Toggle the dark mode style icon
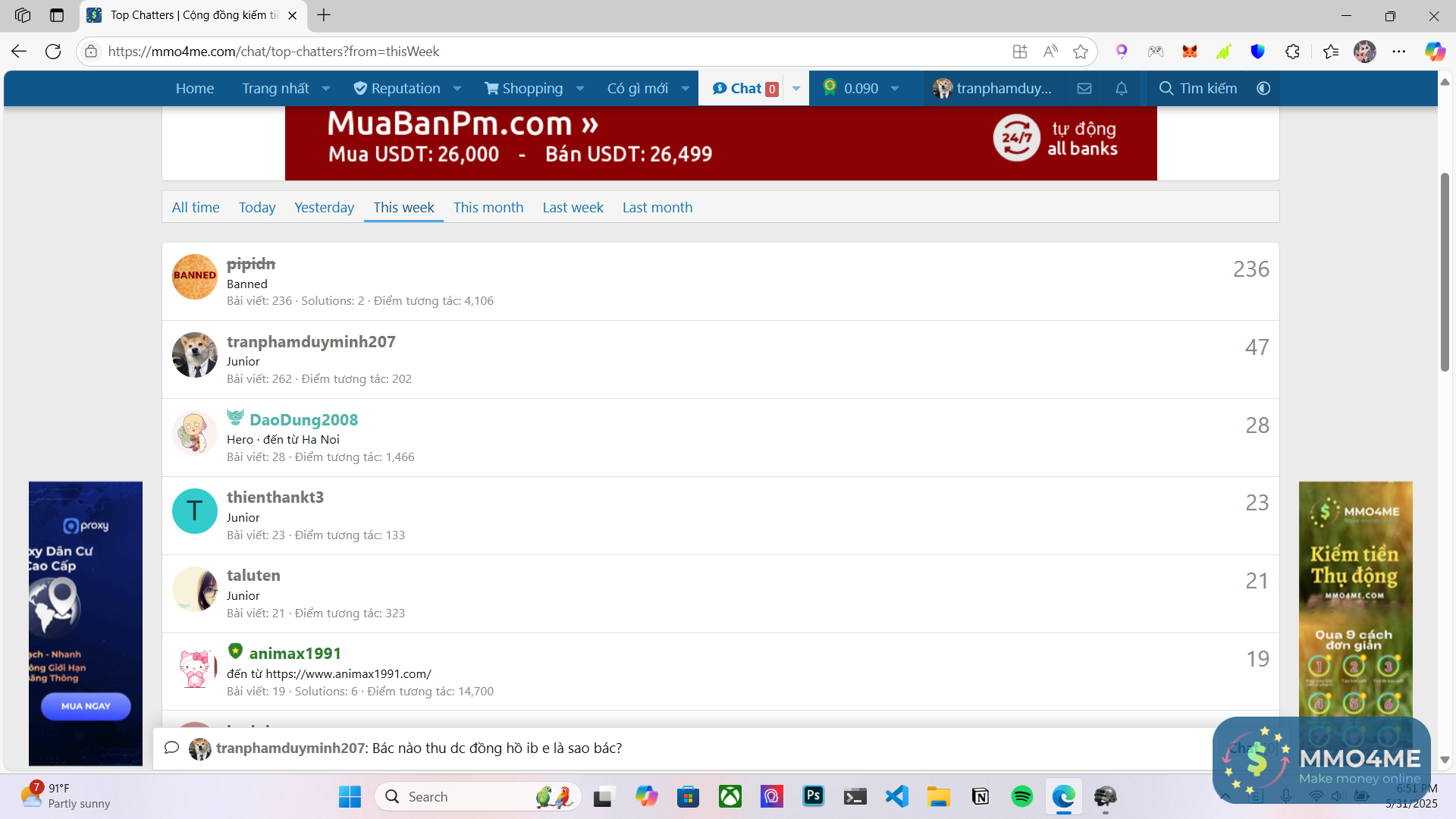Screen dimensions: 1456x819 [1263, 89]
